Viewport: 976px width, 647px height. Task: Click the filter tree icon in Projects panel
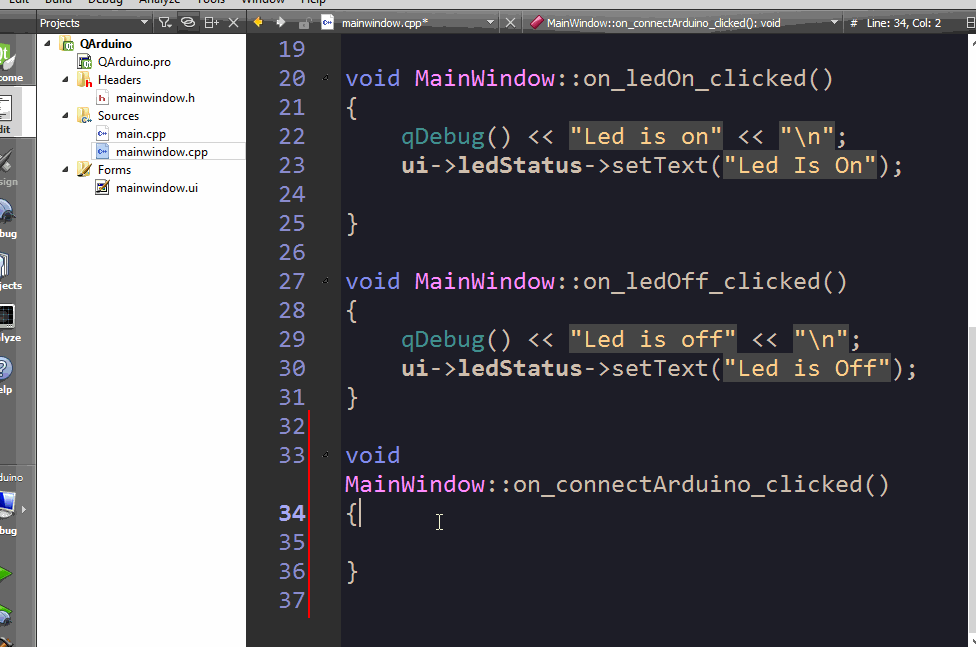165,22
